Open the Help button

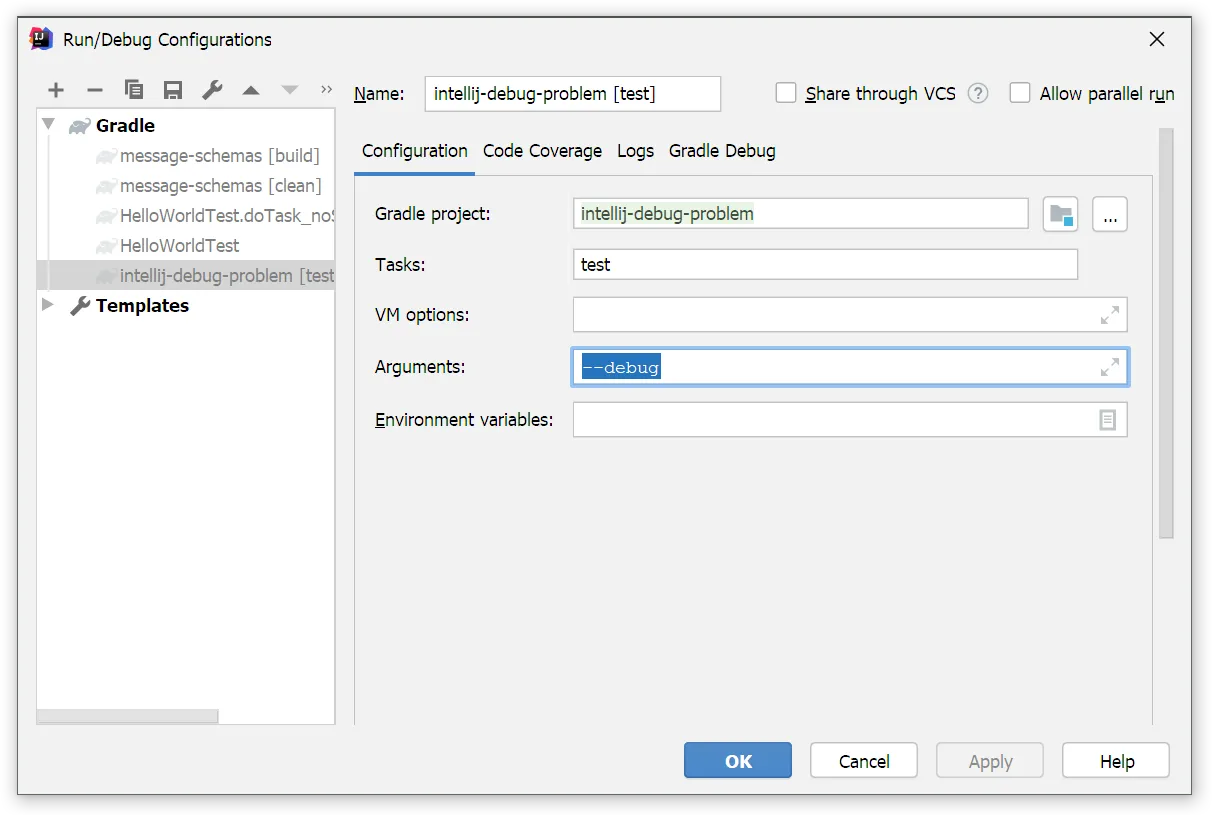pyautogui.click(x=1116, y=761)
